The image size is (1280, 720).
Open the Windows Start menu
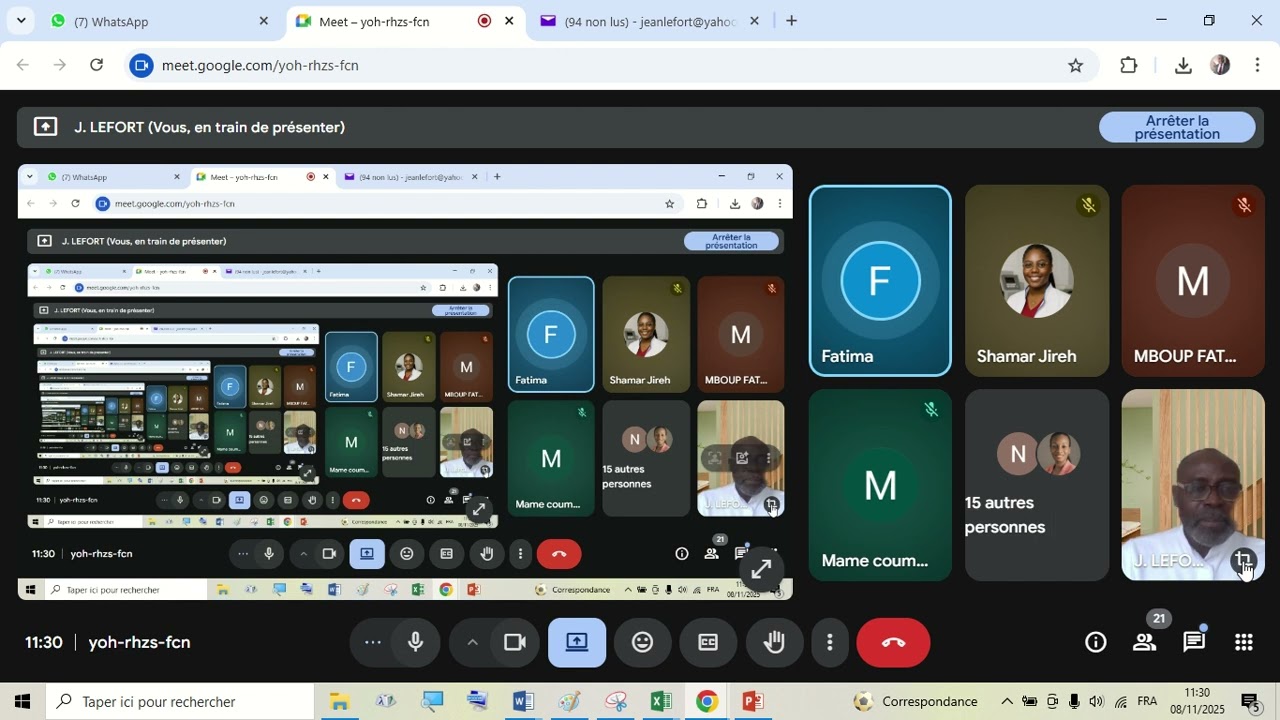[x=22, y=702]
